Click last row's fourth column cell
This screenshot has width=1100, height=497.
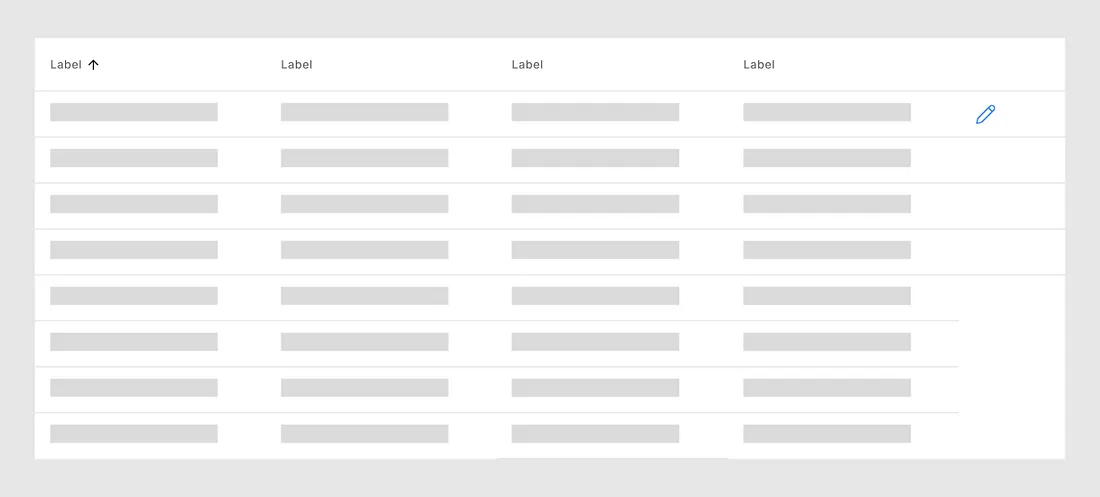[x=827, y=434]
